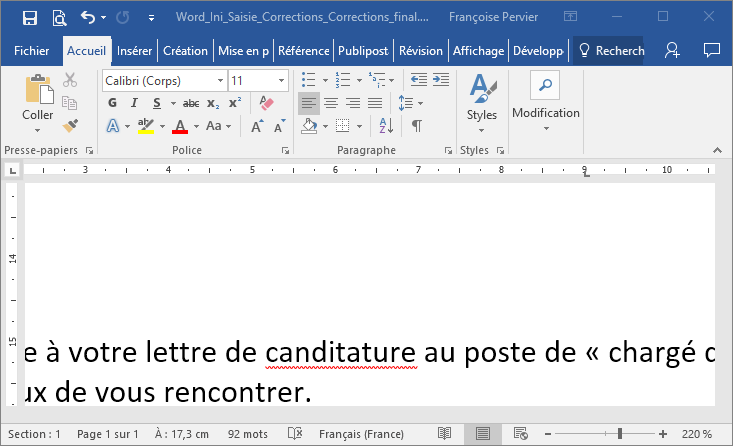
Task: Toggle strikethrough formatting
Action: coord(191,103)
